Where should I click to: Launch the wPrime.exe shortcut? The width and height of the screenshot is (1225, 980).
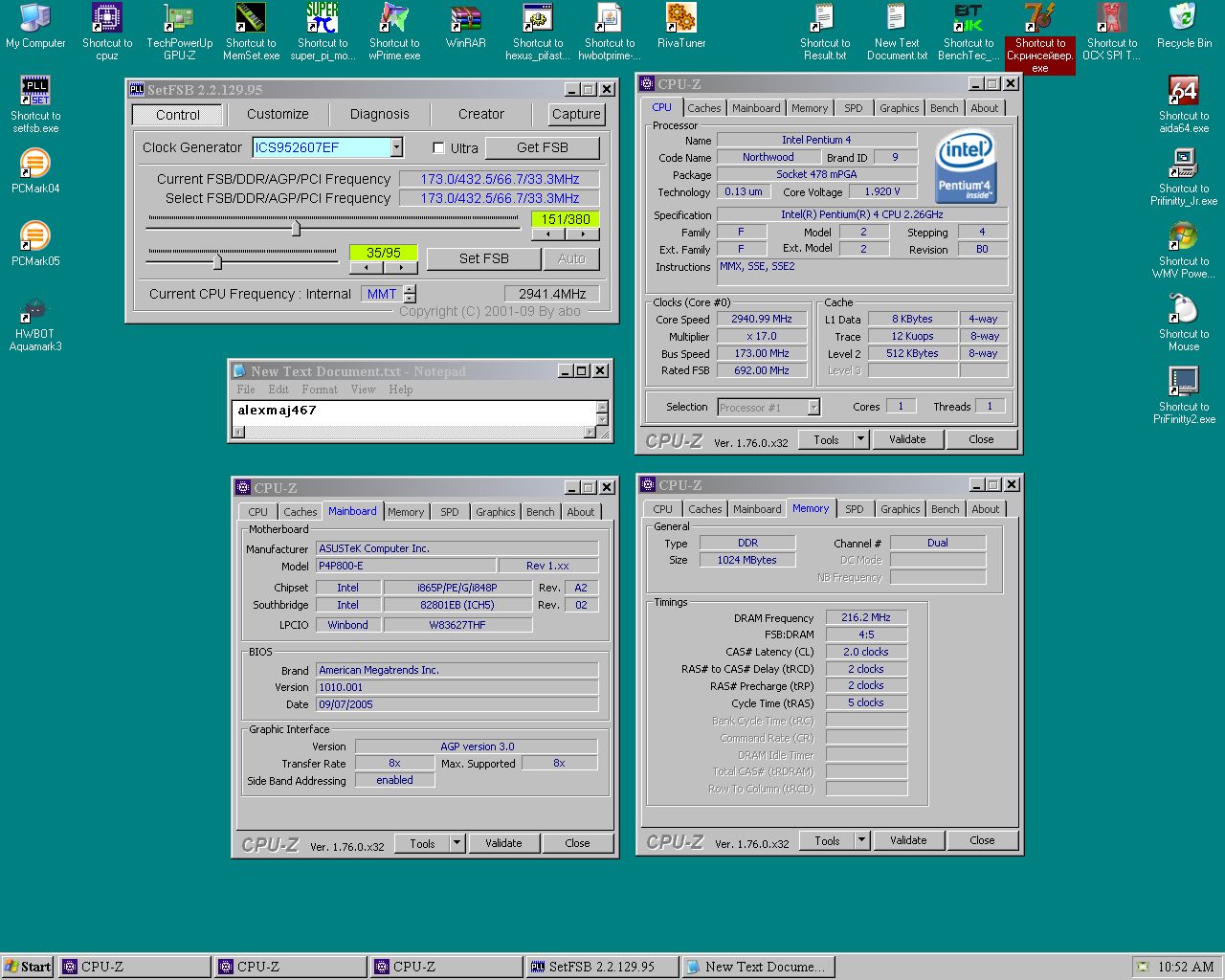click(x=394, y=32)
